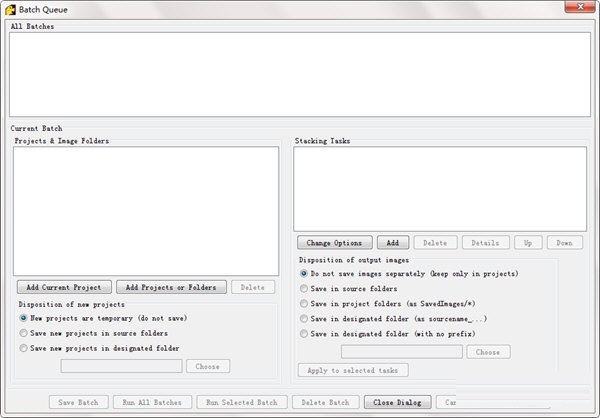Click Choose button for new projects folder
This screenshot has width=600, height=418.
tap(208, 366)
